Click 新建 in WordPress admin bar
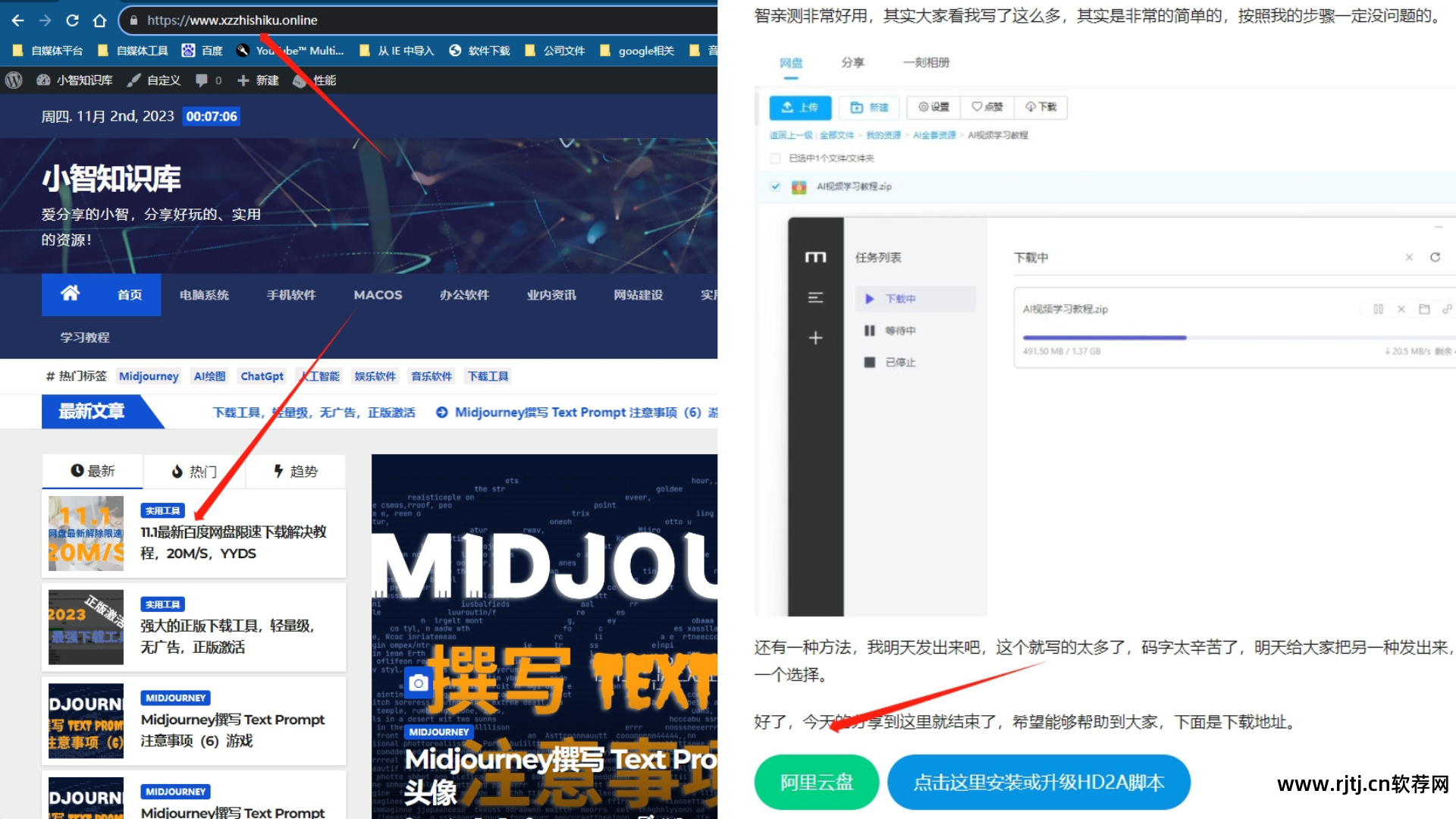The height and width of the screenshot is (819, 1456). tap(258, 80)
